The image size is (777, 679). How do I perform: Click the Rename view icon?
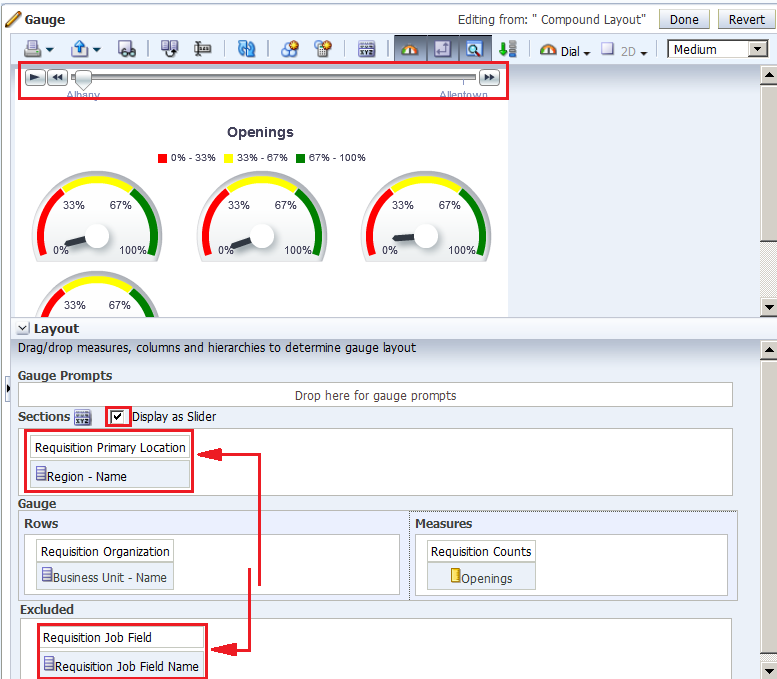(202, 49)
